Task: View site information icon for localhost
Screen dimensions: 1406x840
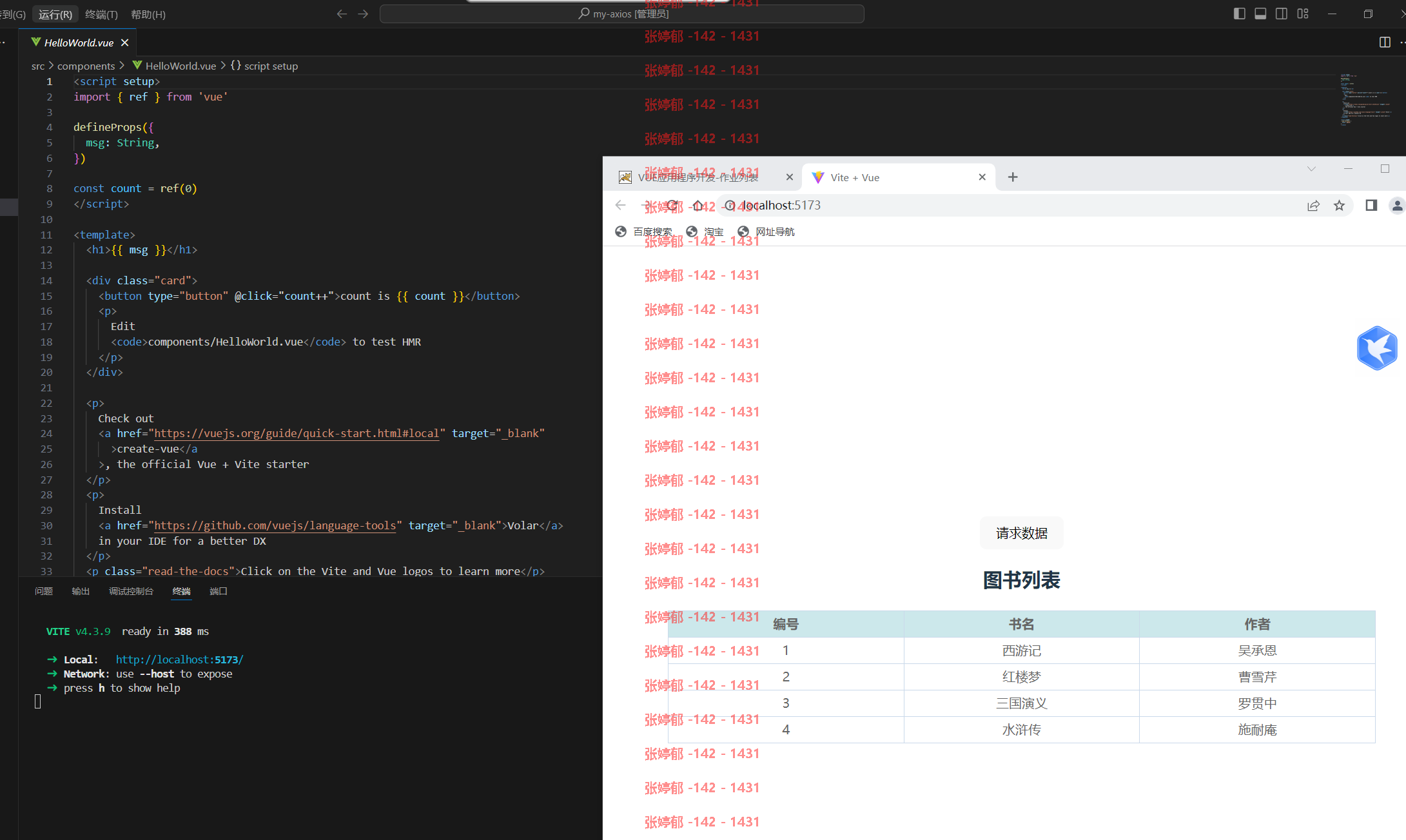Action: click(x=730, y=205)
